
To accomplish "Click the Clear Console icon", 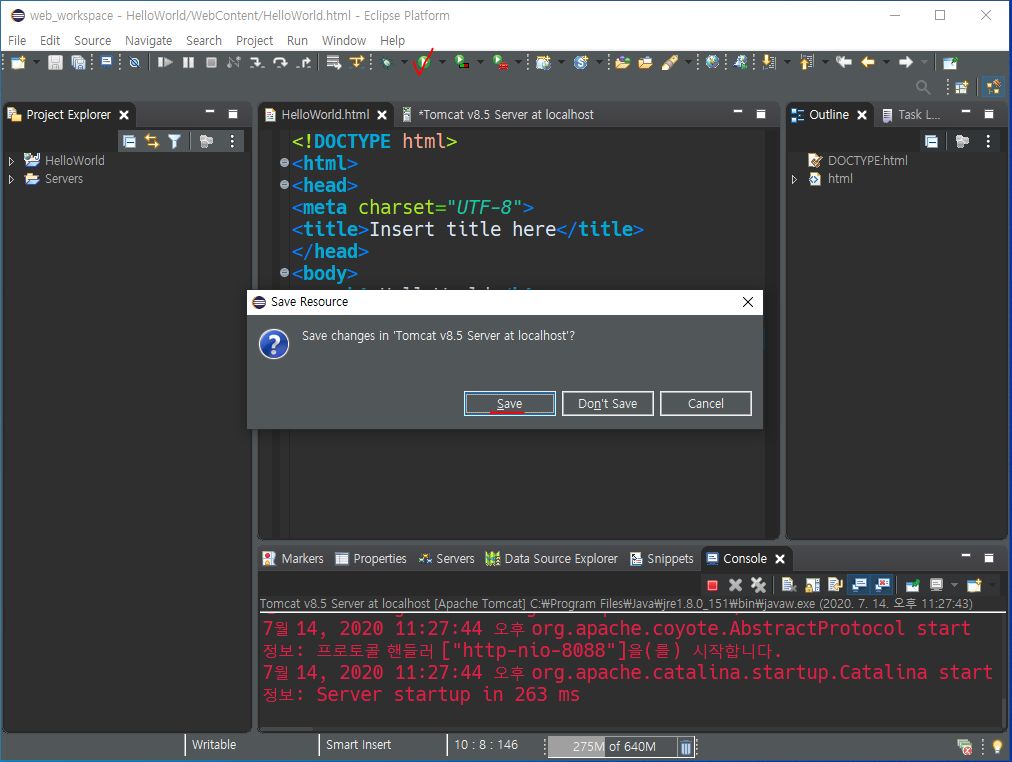I will coord(789,585).
